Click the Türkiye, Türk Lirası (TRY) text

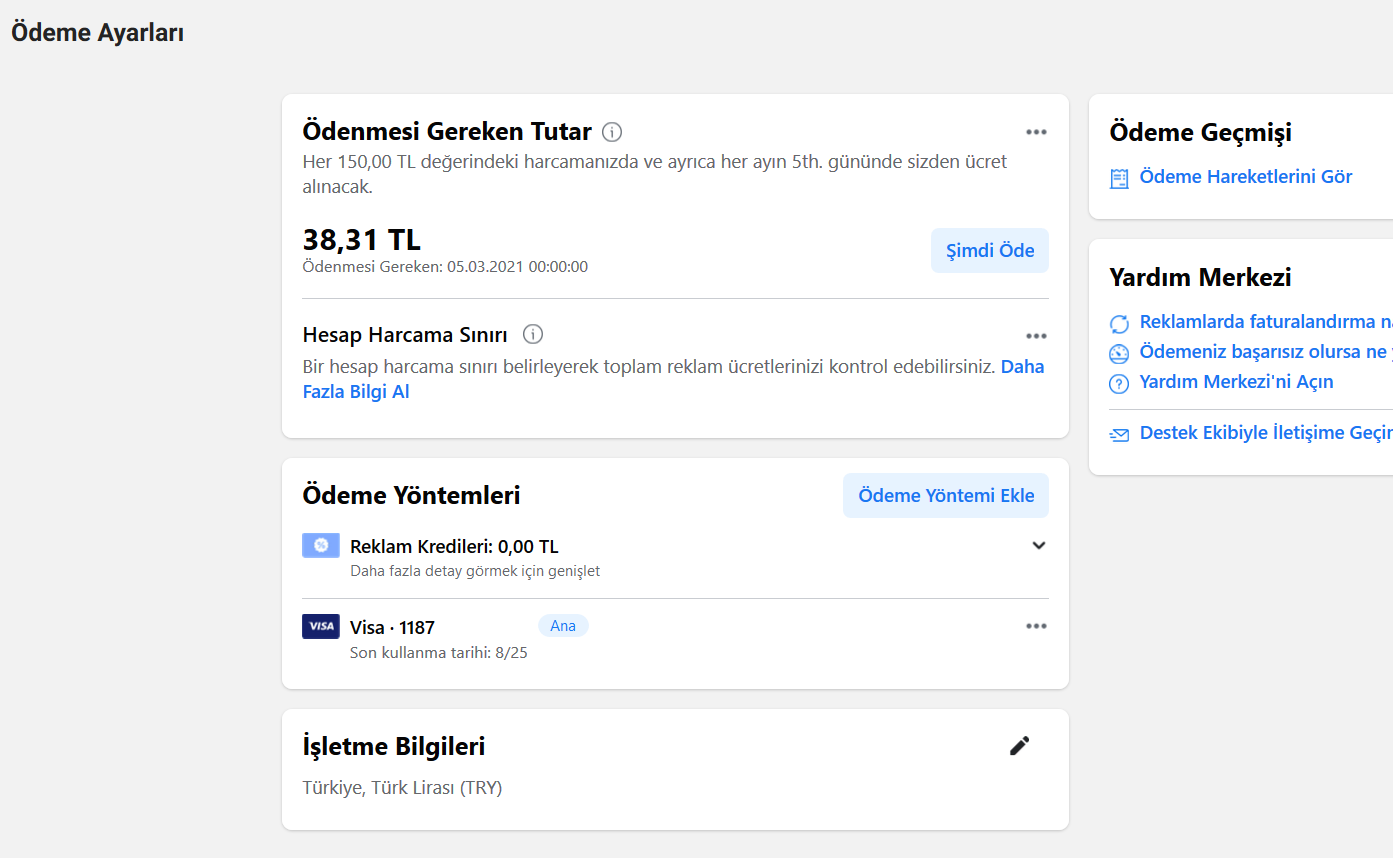click(x=402, y=788)
